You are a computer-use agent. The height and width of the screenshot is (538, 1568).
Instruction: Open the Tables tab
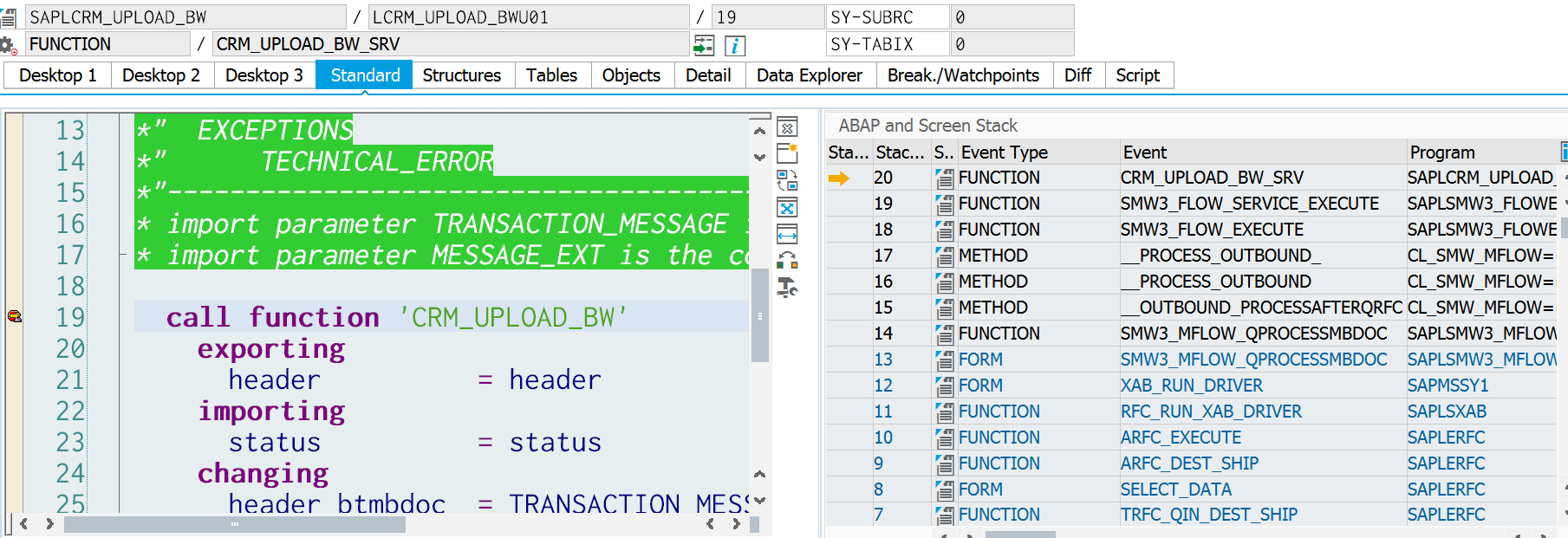(x=552, y=75)
